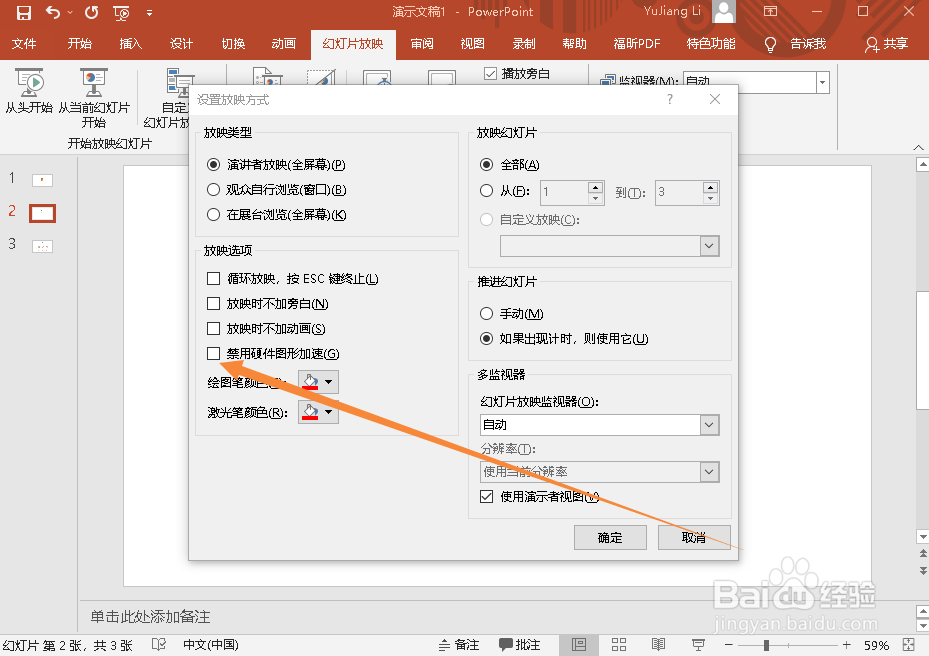
Task: Select 手动 advance radio button
Action: pyautogui.click(x=486, y=313)
